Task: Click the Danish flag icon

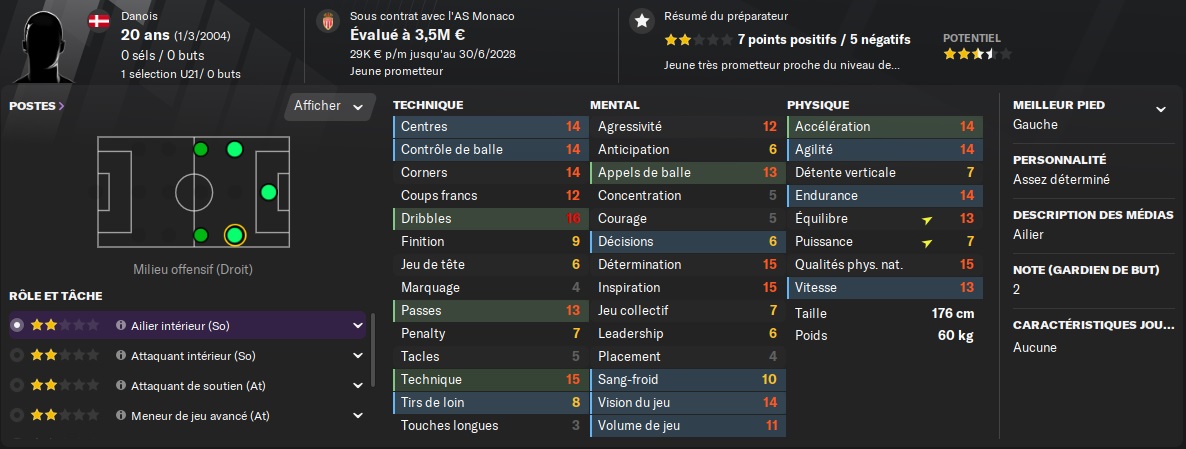Action: [x=98, y=21]
